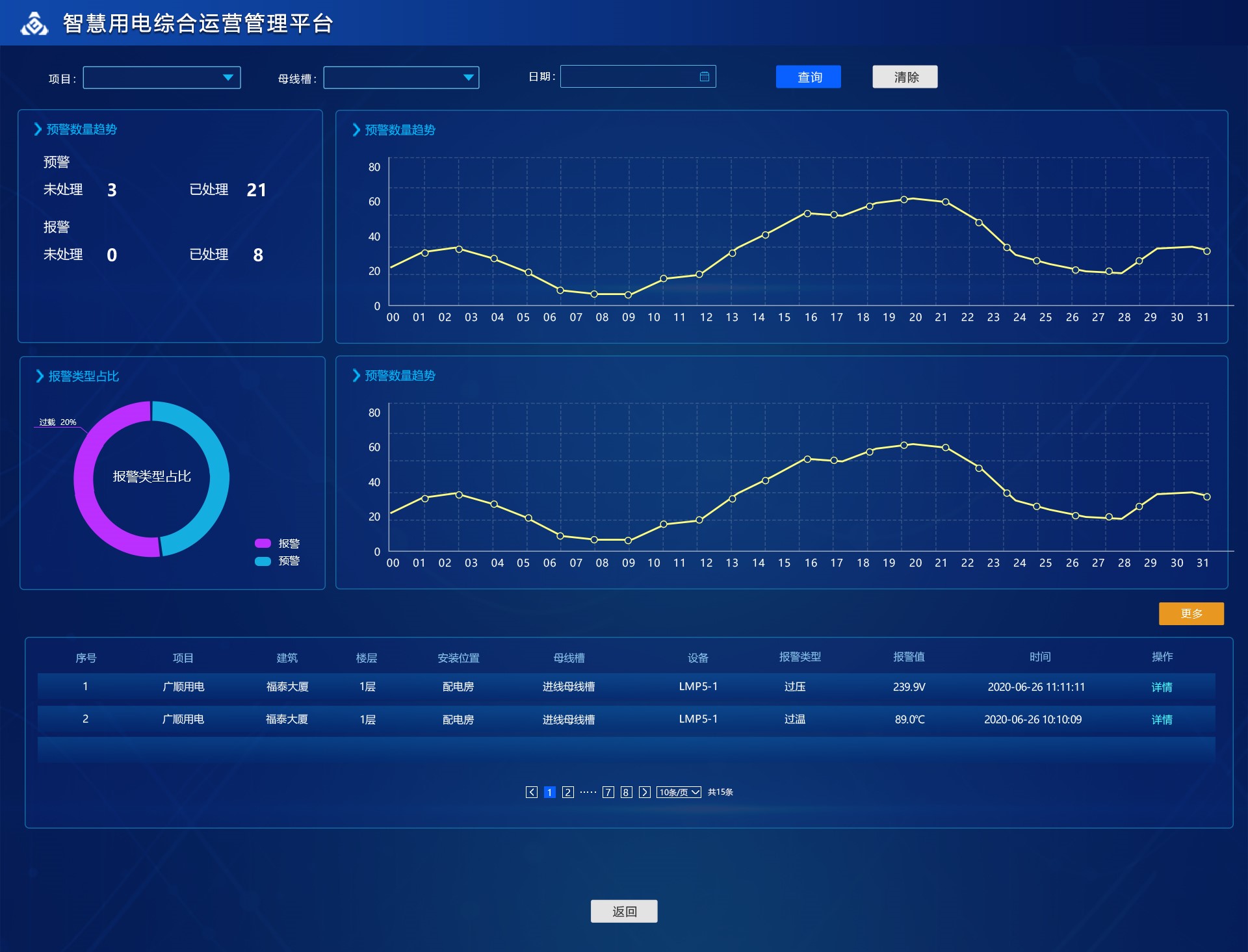Select page 2 in pagination
Viewport: 1248px width, 952px height.
click(567, 792)
